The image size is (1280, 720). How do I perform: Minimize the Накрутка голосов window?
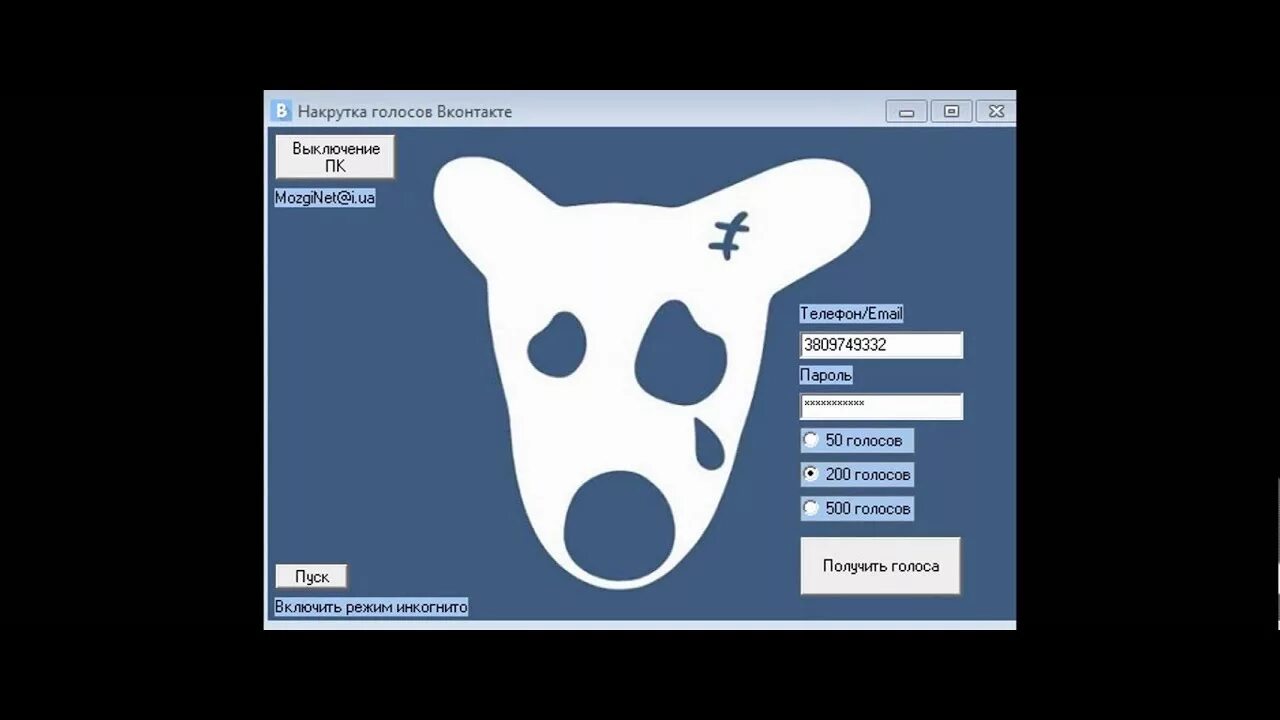pos(906,111)
